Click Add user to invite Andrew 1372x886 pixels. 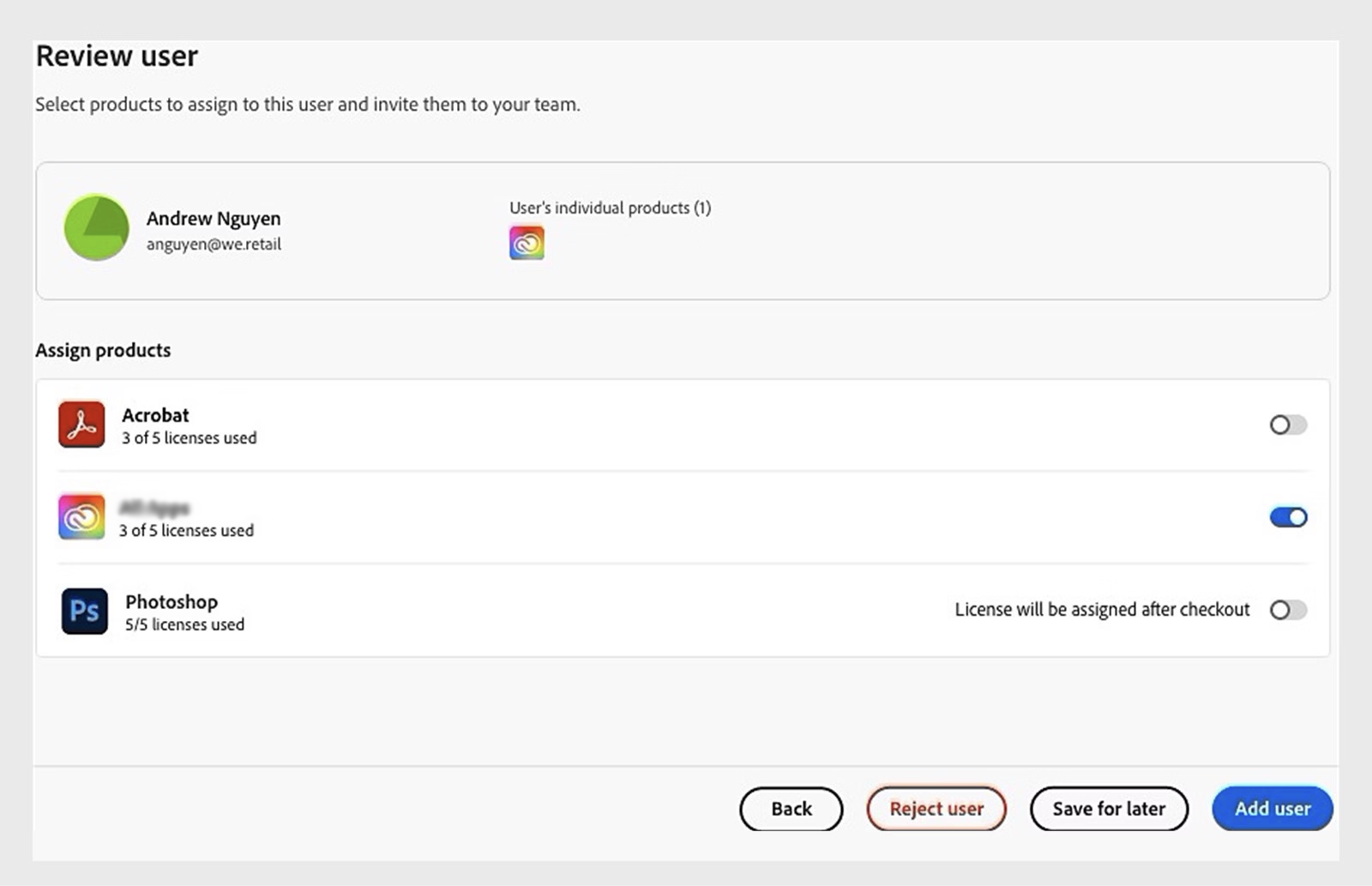[x=1272, y=808]
